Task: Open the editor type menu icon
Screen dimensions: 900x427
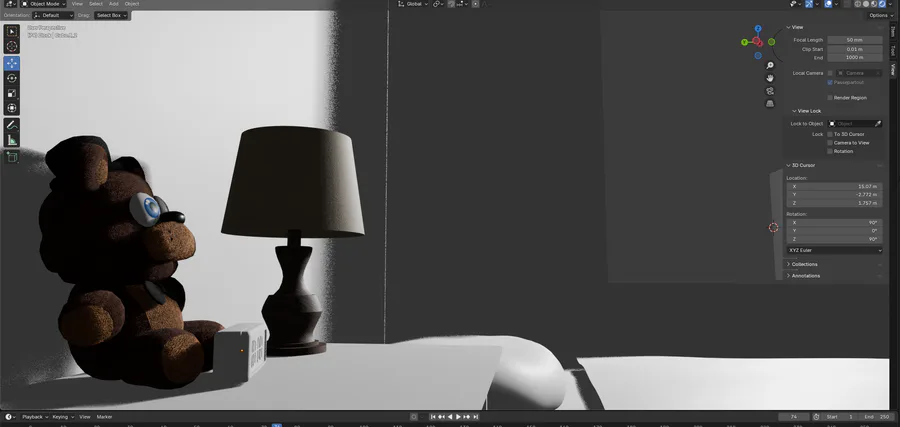Action: 9,3
